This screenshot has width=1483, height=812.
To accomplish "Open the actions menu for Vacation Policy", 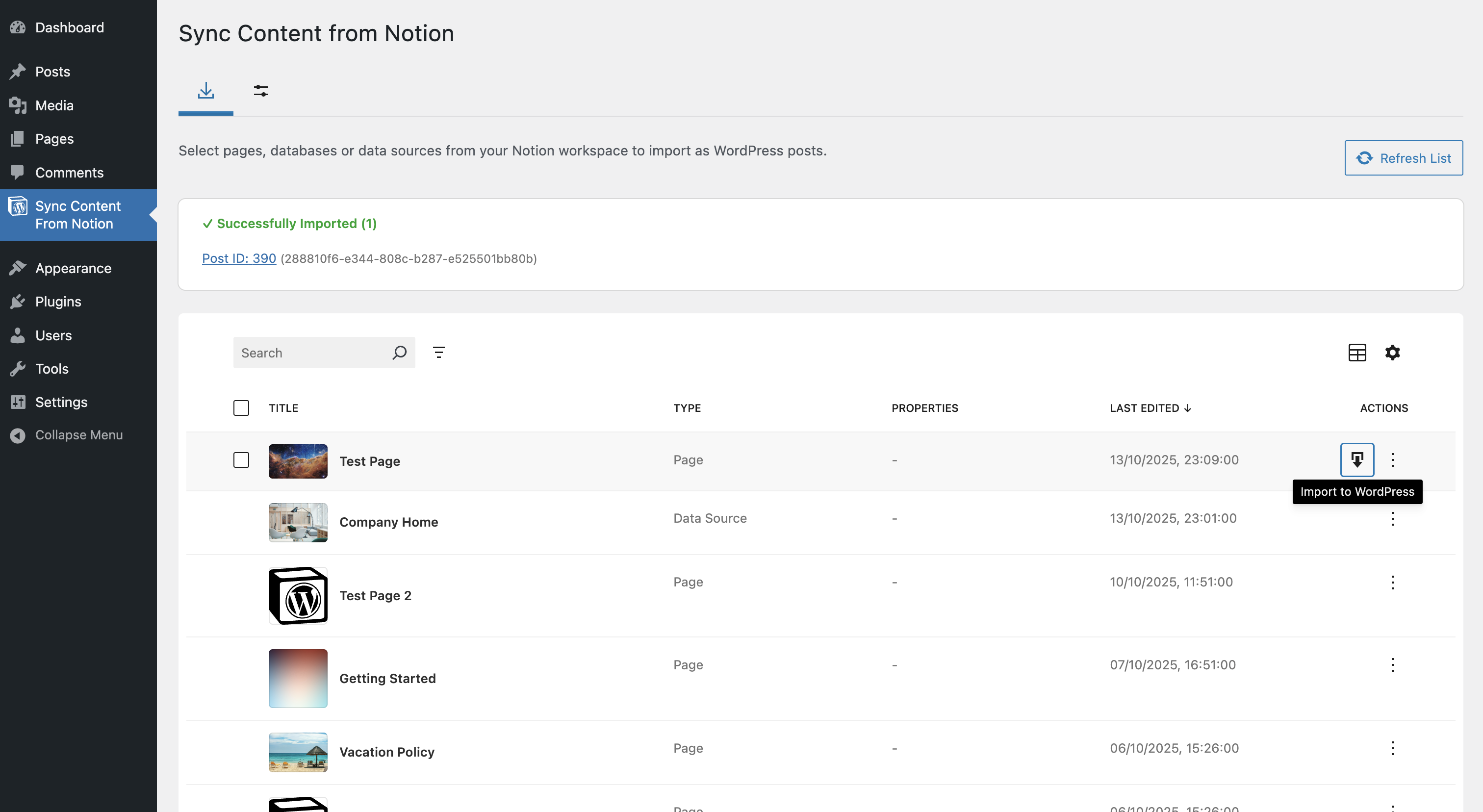I will click(1393, 748).
